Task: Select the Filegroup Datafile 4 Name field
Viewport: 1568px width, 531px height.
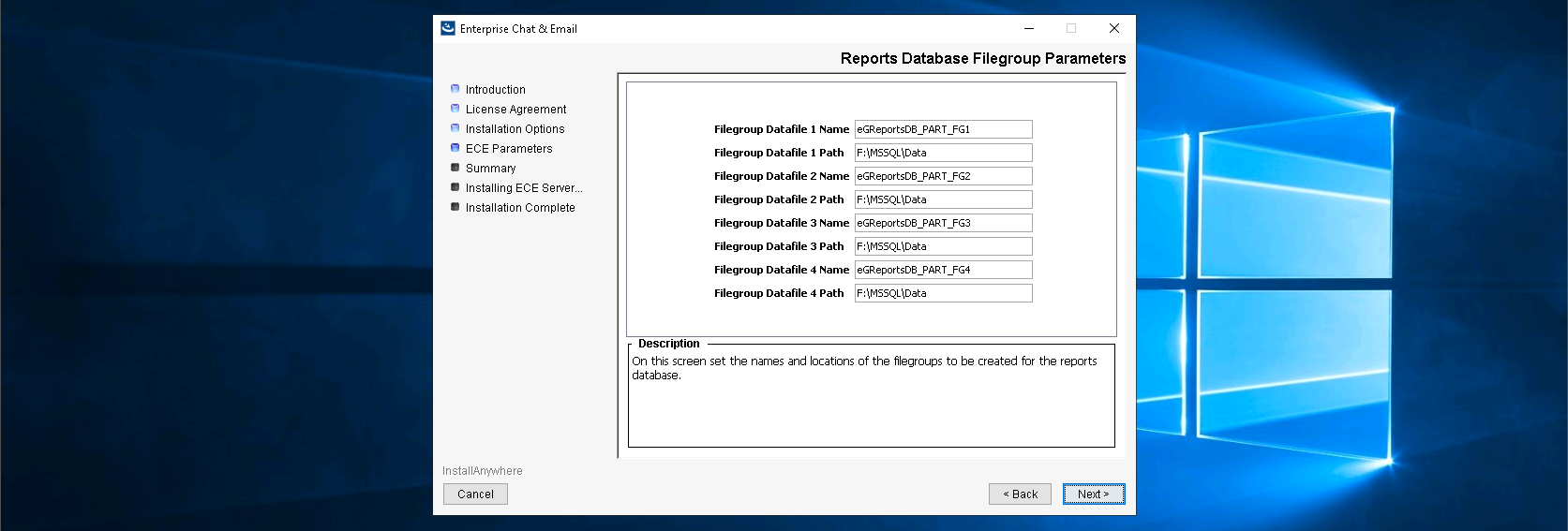Action: (x=943, y=270)
